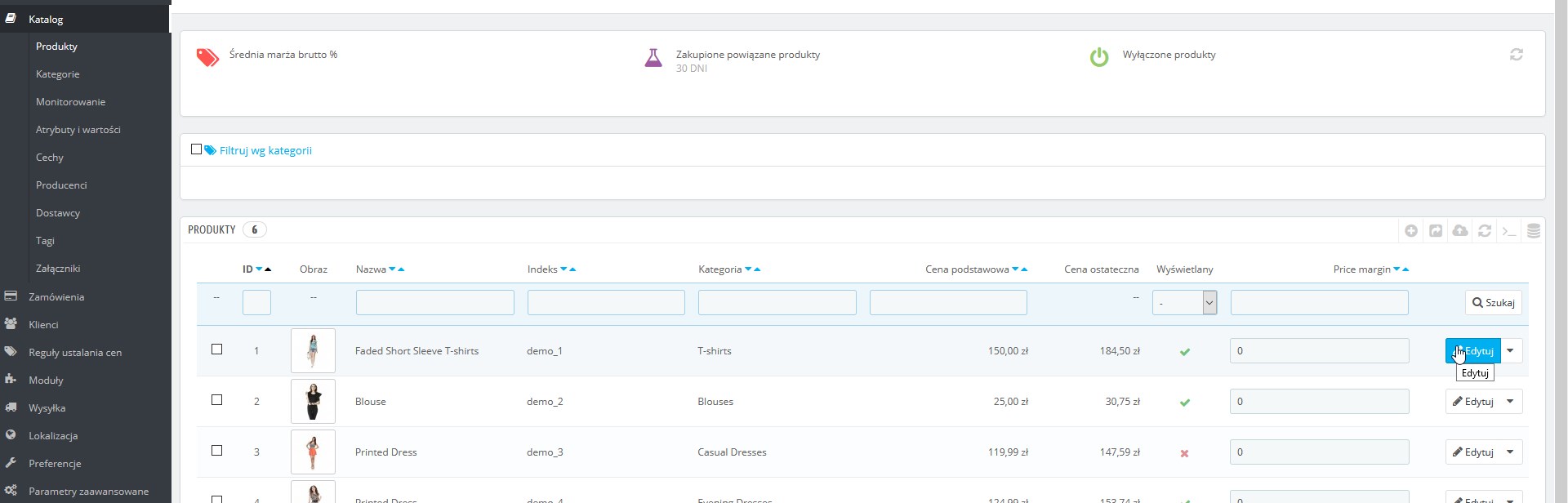Click the Nazwa filter input field

click(434, 303)
